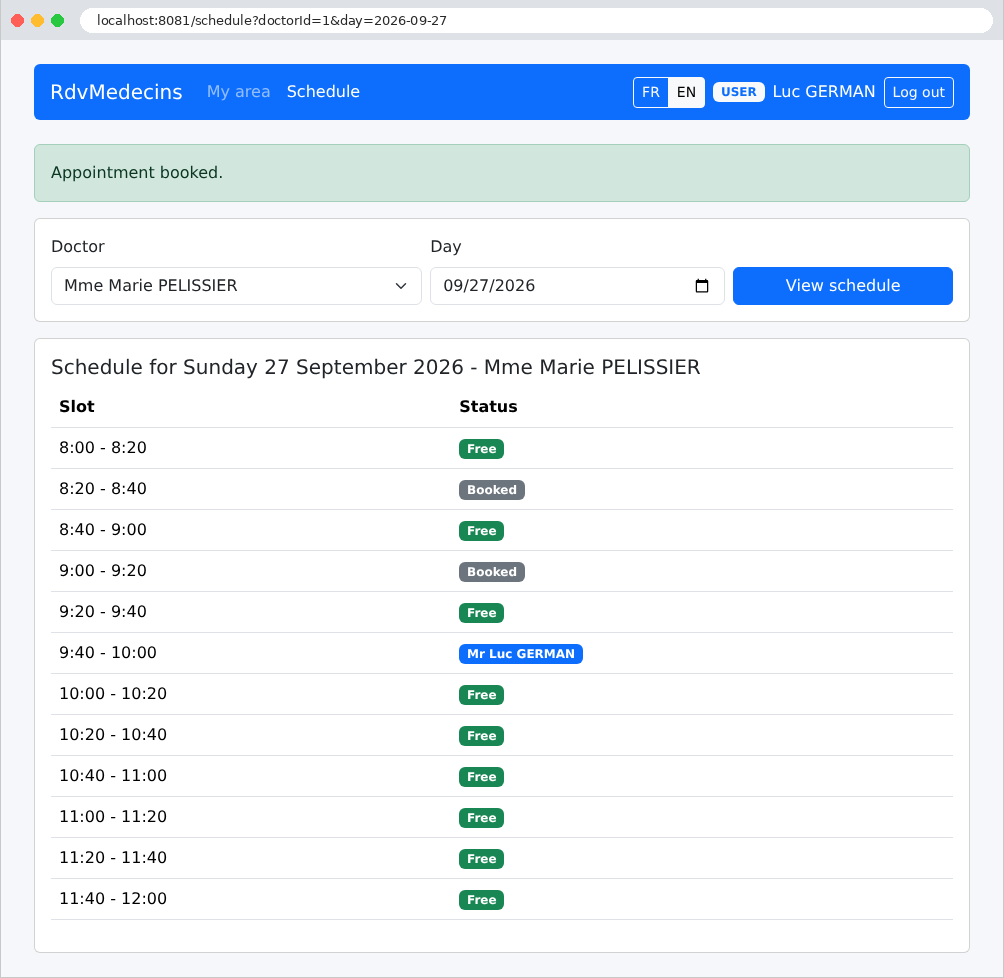Click the Status column header
Image resolution: width=1004 pixels, height=978 pixels.
[x=489, y=407]
